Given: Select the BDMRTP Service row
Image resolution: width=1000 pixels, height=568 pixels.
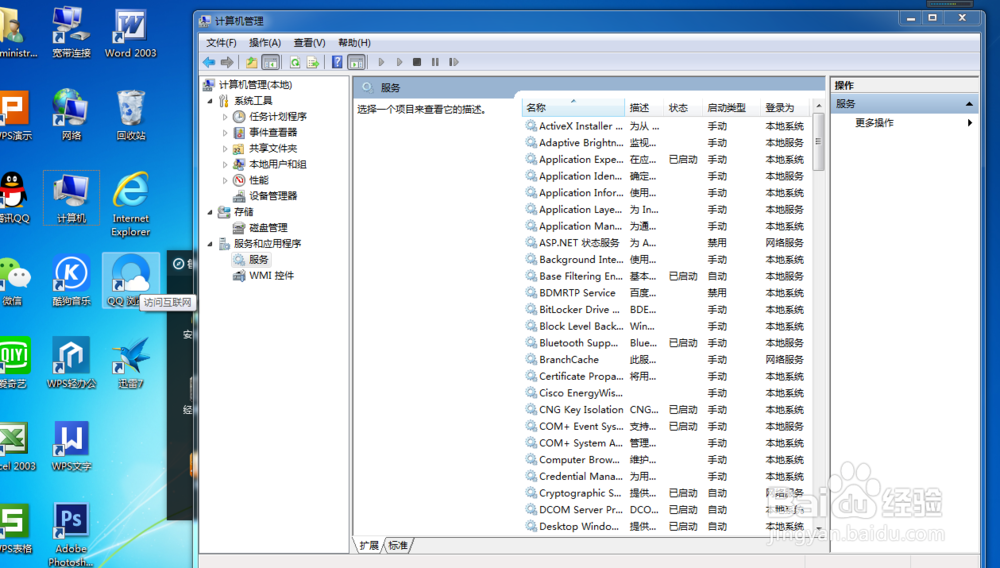Looking at the screenshot, I should (666, 293).
